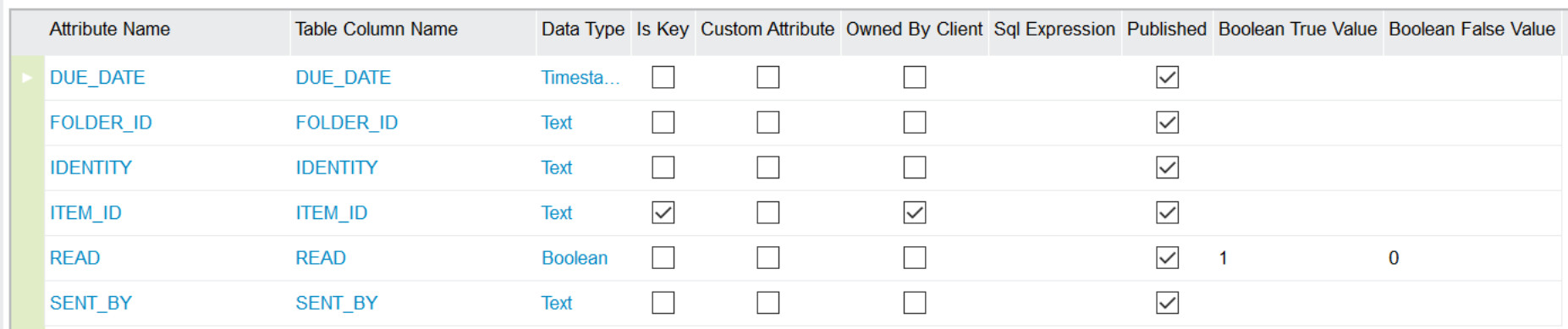Select the FOLDER_ID table column name
The width and height of the screenshot is (1568, 329).
click(347, 123)
